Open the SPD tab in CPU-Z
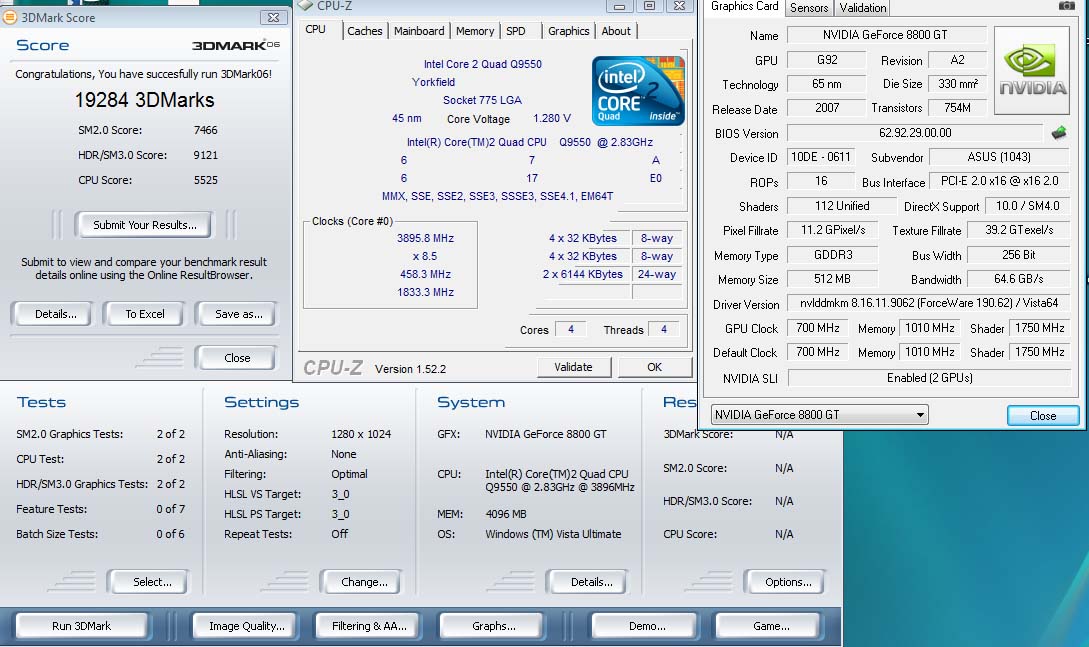This screenshot has width=1089, height=647. pyautogui.click(x=516, y=31)
